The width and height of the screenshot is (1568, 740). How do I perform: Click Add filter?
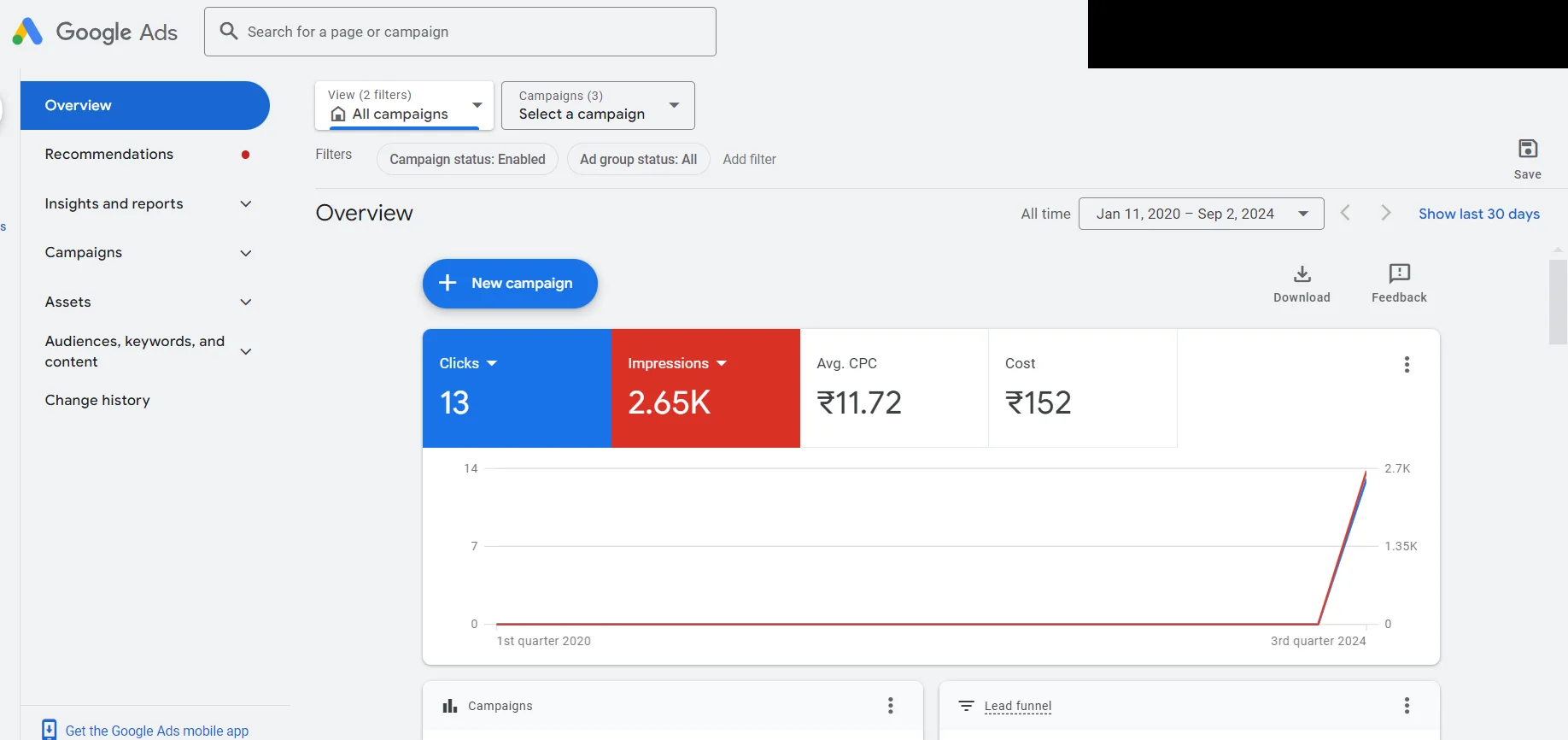tap(749, 159)
